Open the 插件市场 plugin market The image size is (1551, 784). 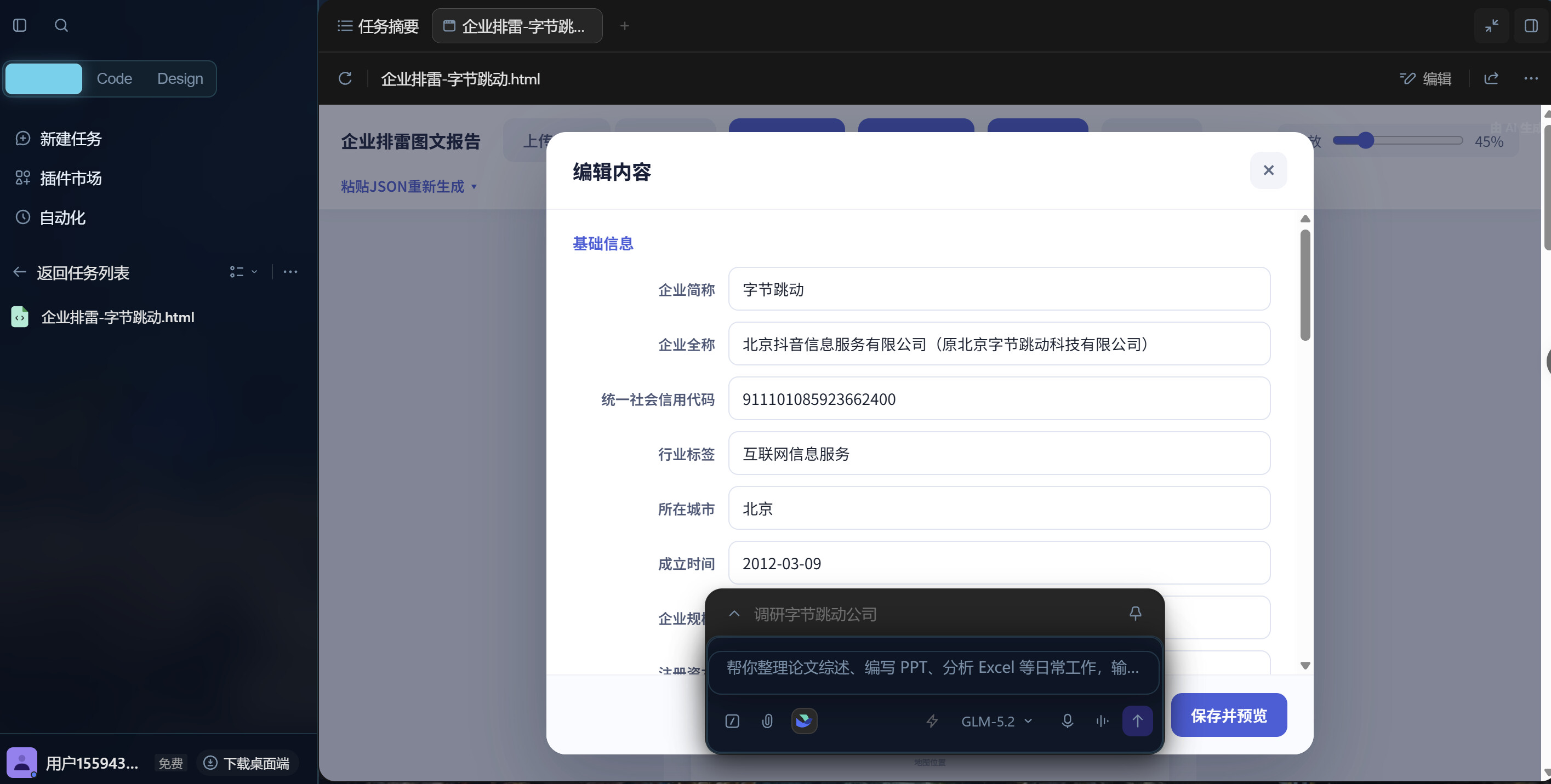59,178
